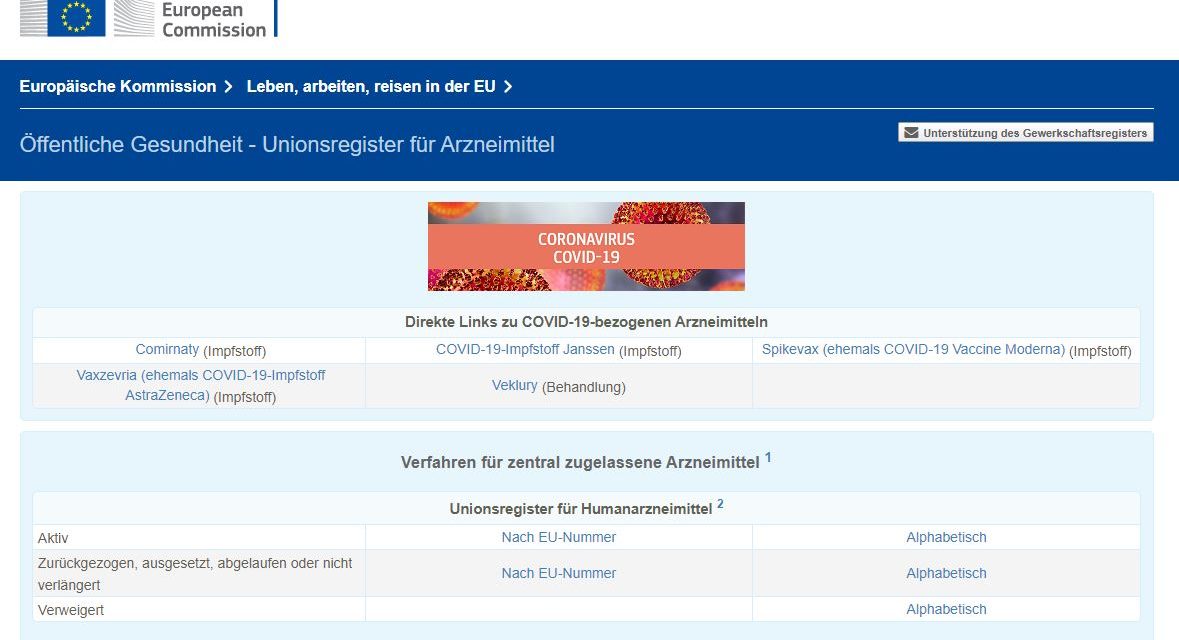Viewport: 1179px width, 640px height.
Task: Click the Aktiv row label
Action: coord(53,538)
